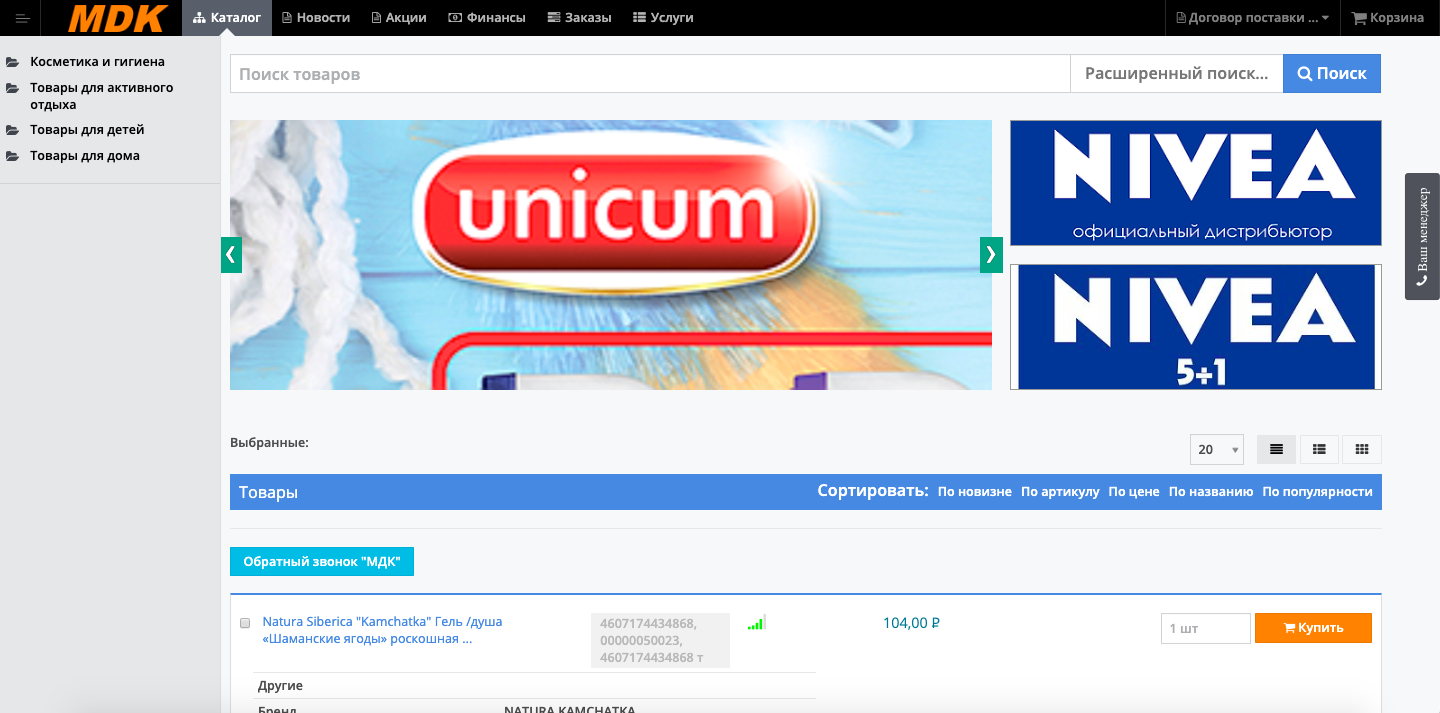Switch to the grid tile view
1440x713 pixels.
(x=1361, y=450)
